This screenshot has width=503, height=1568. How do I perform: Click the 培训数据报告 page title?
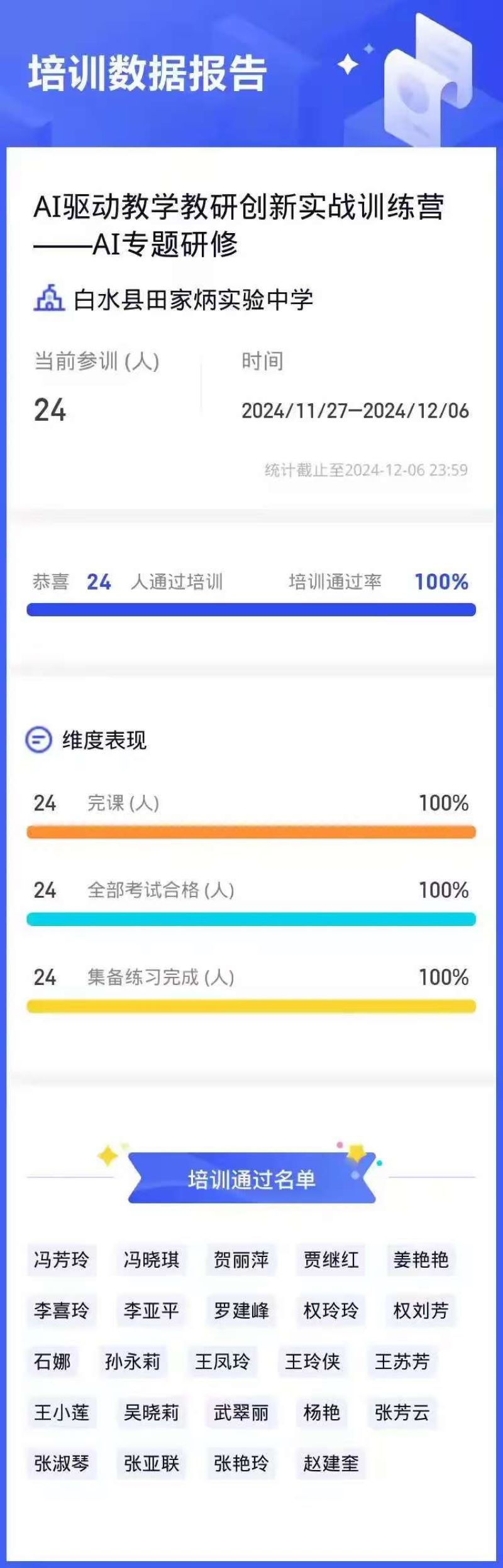pyautogui.click(x=148, y=73)
